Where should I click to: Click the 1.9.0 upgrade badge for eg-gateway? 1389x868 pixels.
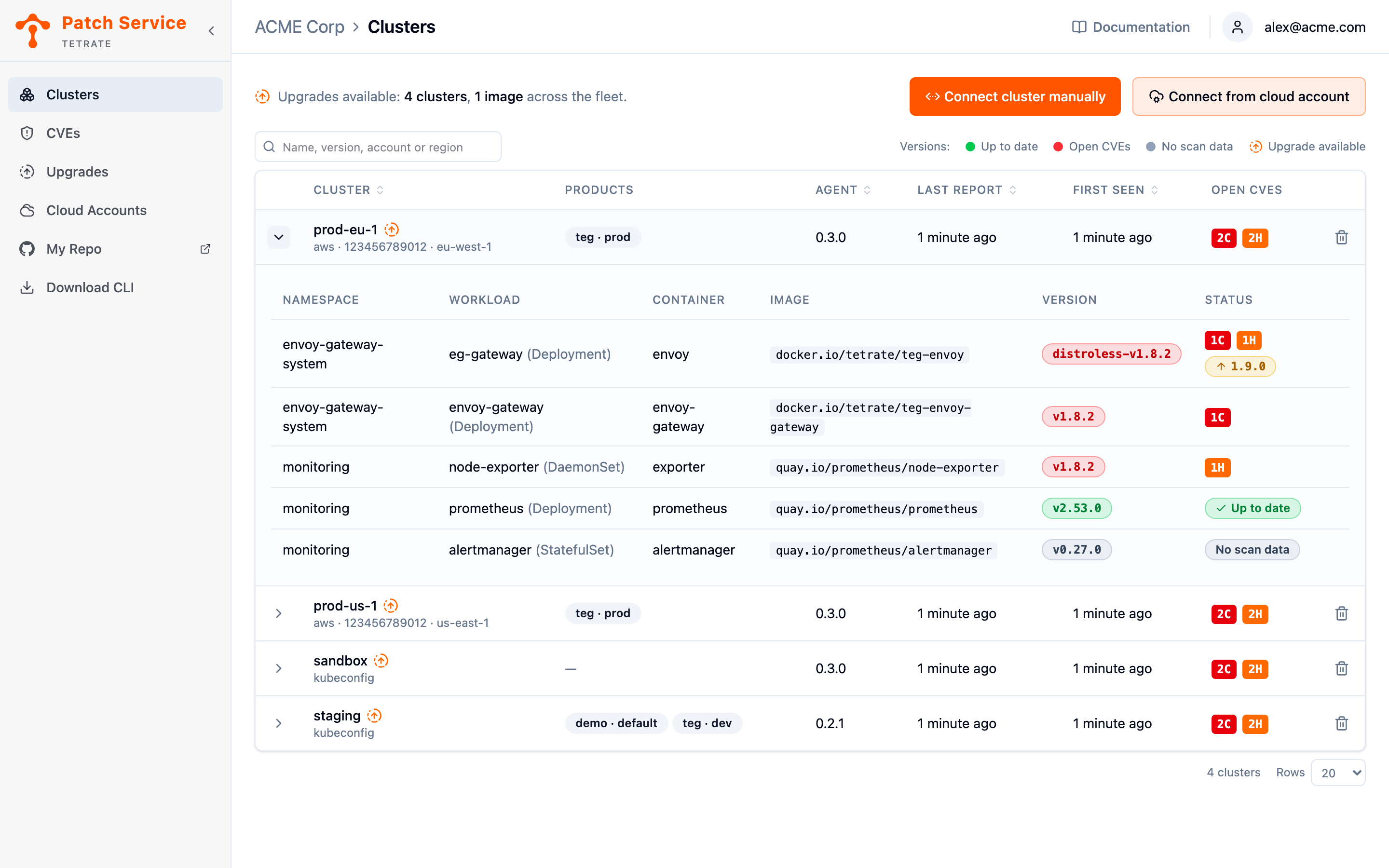[1240, 366]
